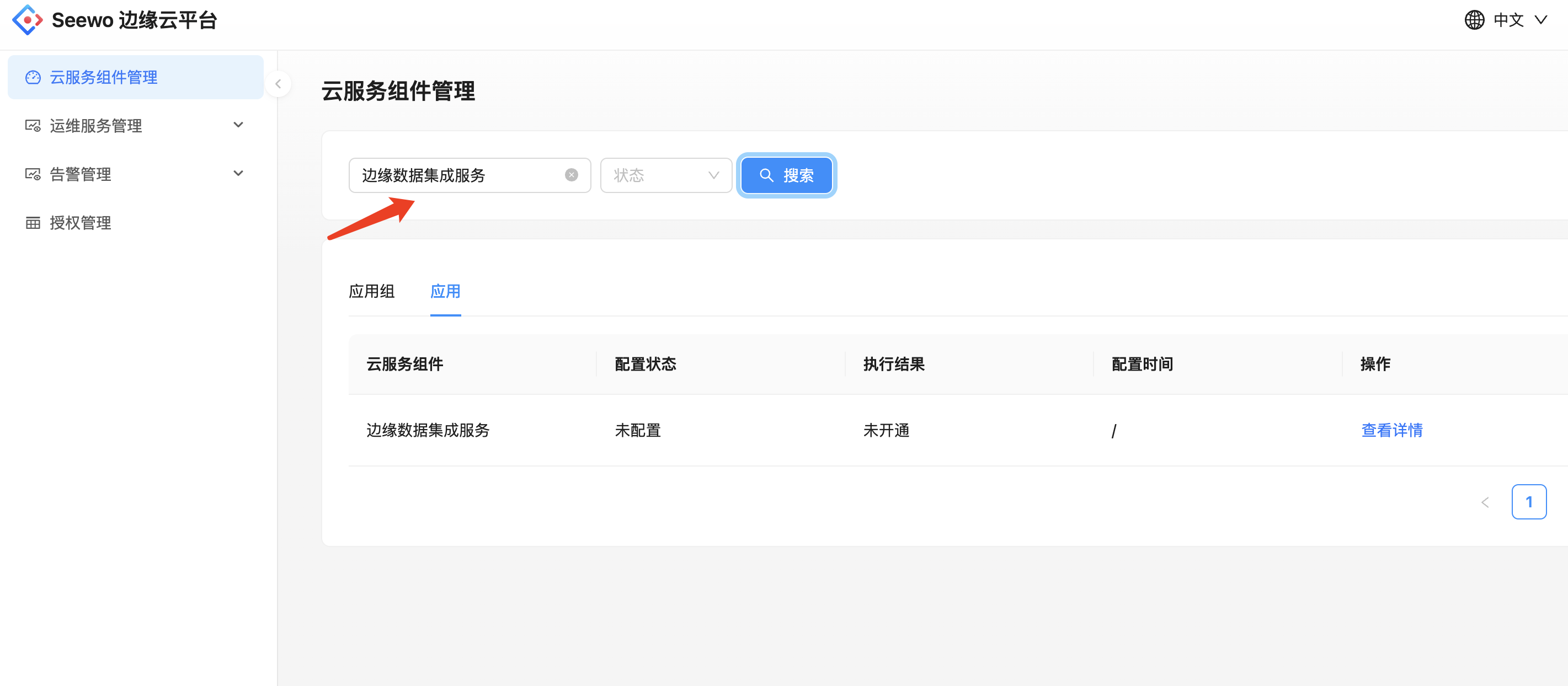The height and width of the screenshot is (686, 1568).
Task: Click the dashboard icon beside 云服务组件管理
Action: point(33,77)
